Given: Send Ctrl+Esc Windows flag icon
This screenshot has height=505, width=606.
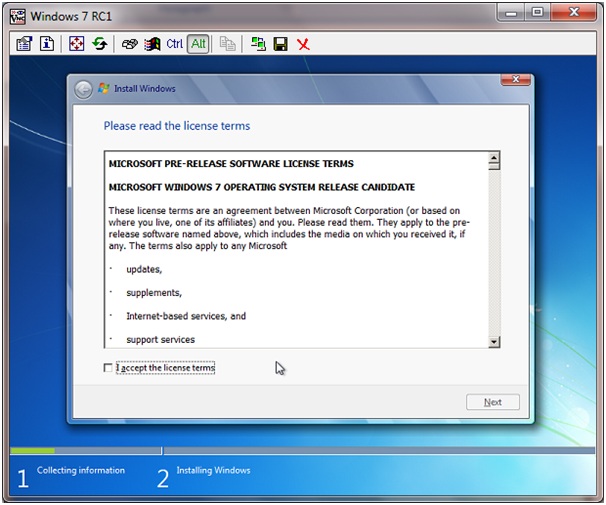Looking at the screenshot, I should pyautogui.click(x=152, y=44).
